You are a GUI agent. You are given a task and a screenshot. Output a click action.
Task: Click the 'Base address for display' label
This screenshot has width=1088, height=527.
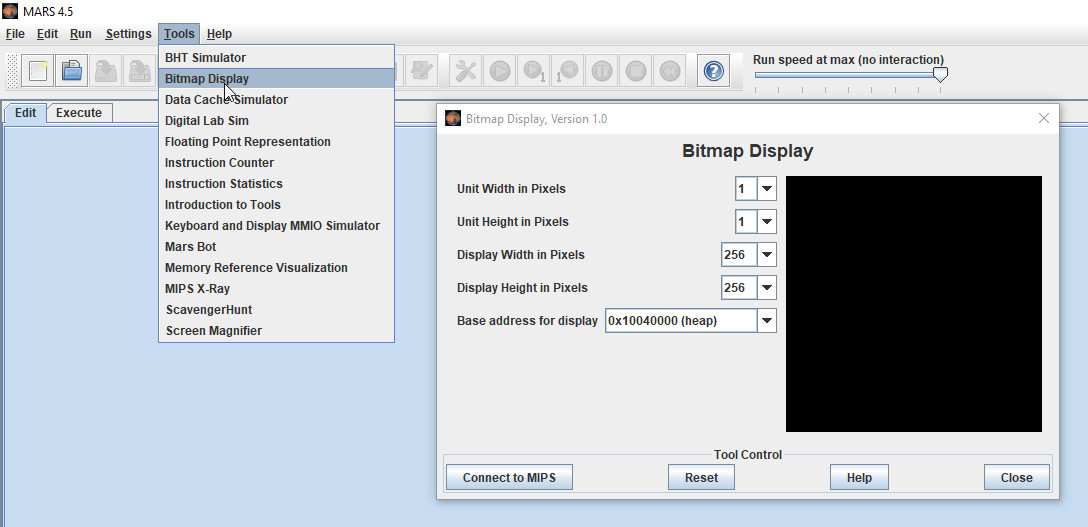point(527,321)
